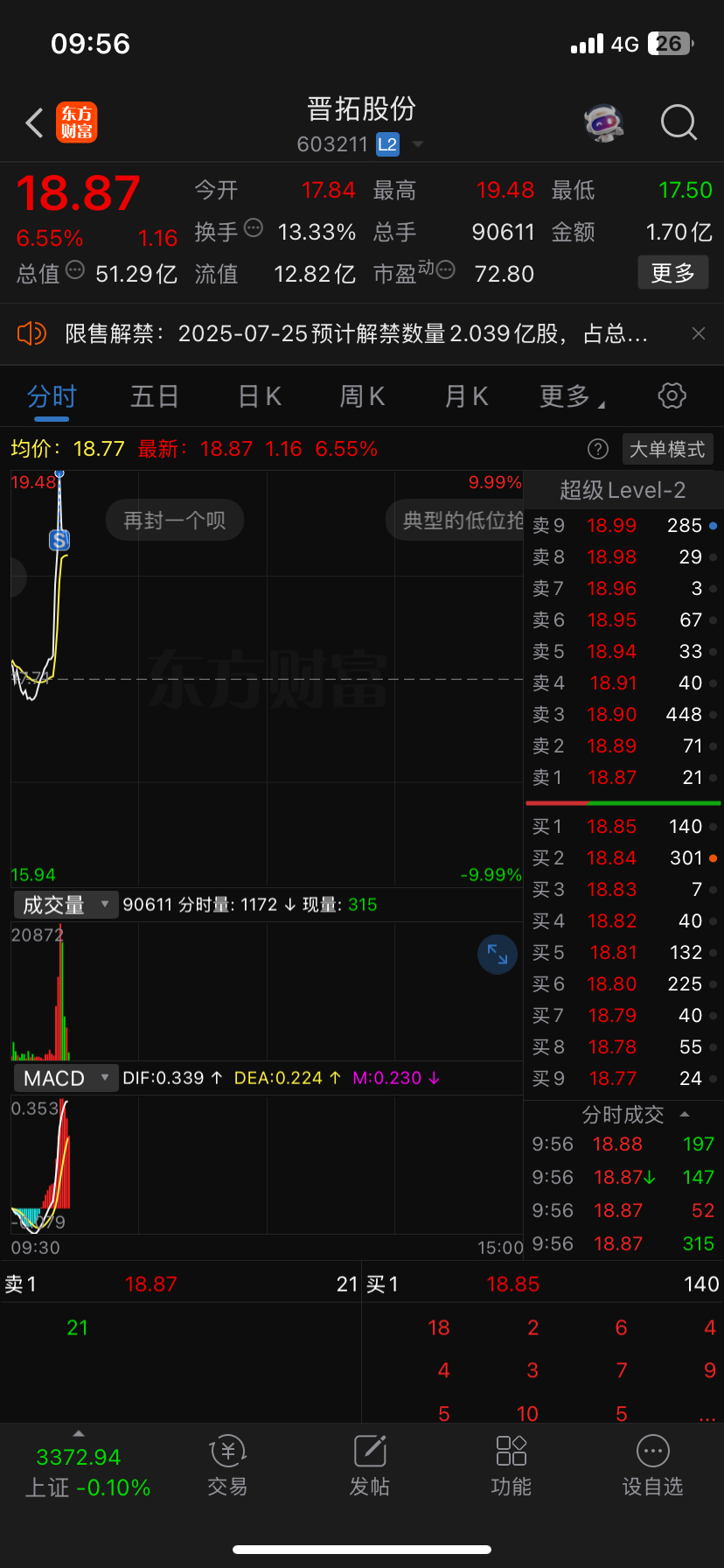724x1568 pixels.
Task: Tap the main intraday price chart
Action: point(267,678)
